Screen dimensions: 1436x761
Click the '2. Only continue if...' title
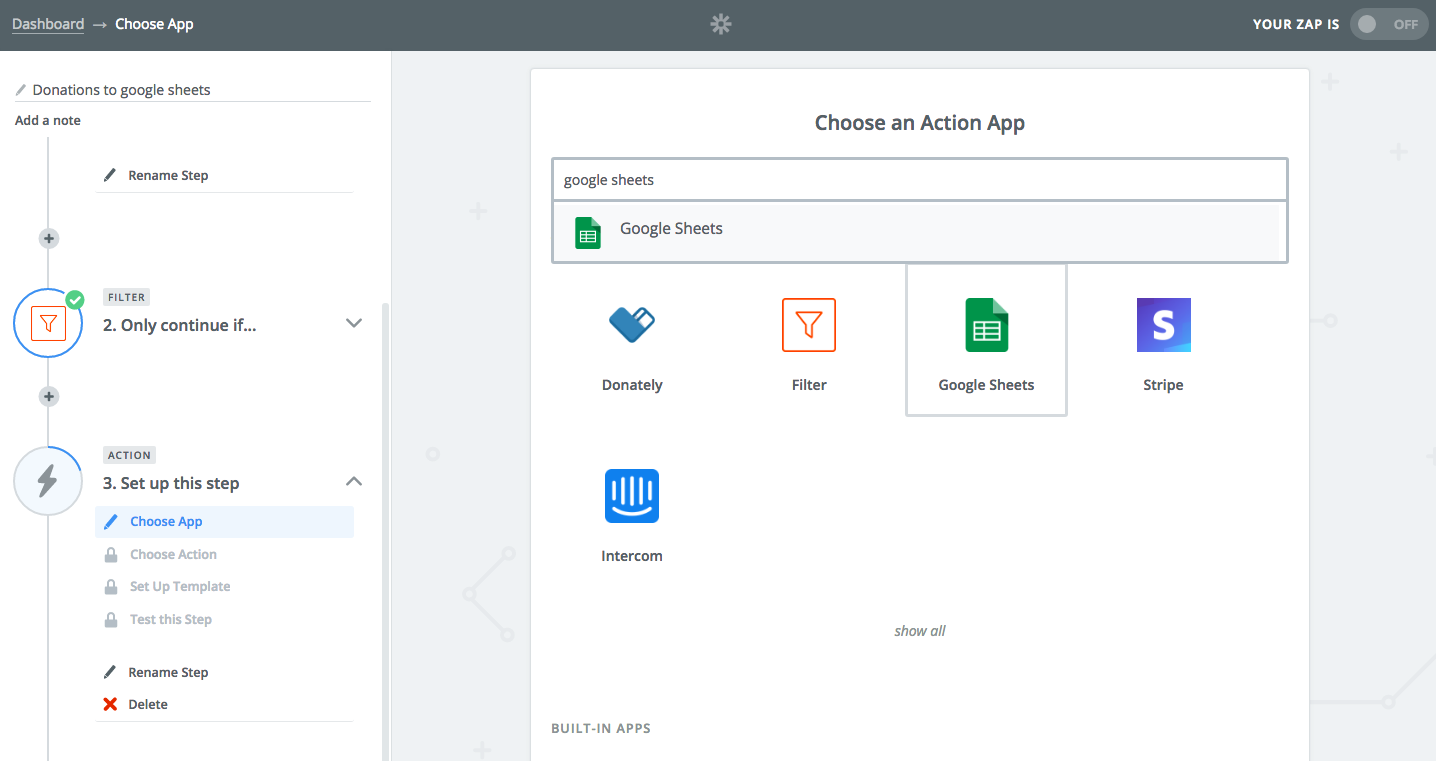pyautogui.click(x=180, y=325)
